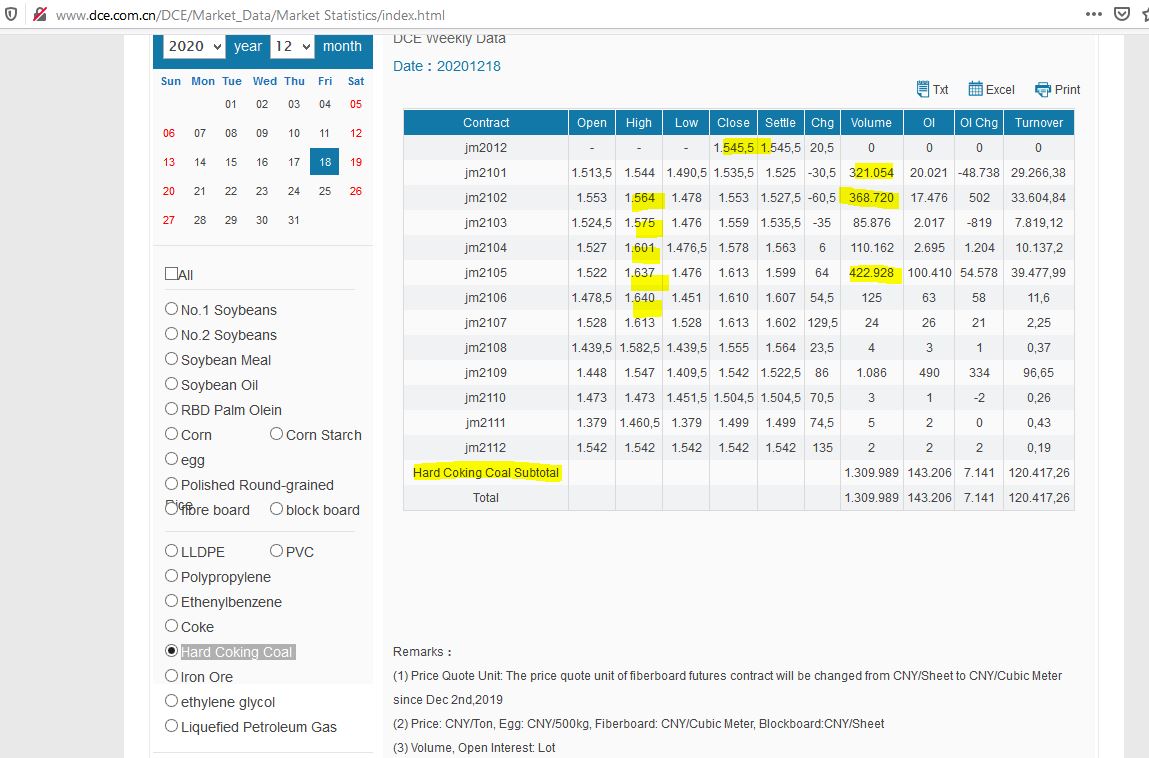Select Hard Coking Coal radio button
Image resolution: width=1149 pixels, height=758 pixels.
click(171, 650)
